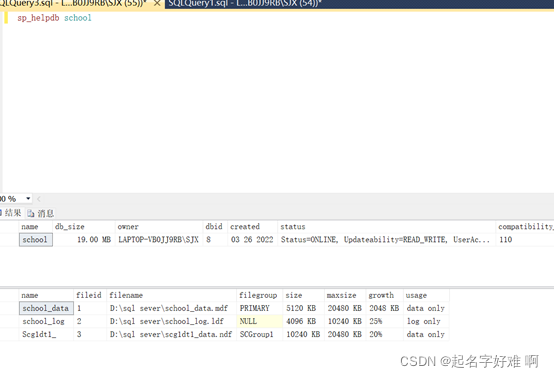This screenshot has width=554, height=378.
Task: Select the PRIMARY filegroup cell
Action: pos(260,308)
